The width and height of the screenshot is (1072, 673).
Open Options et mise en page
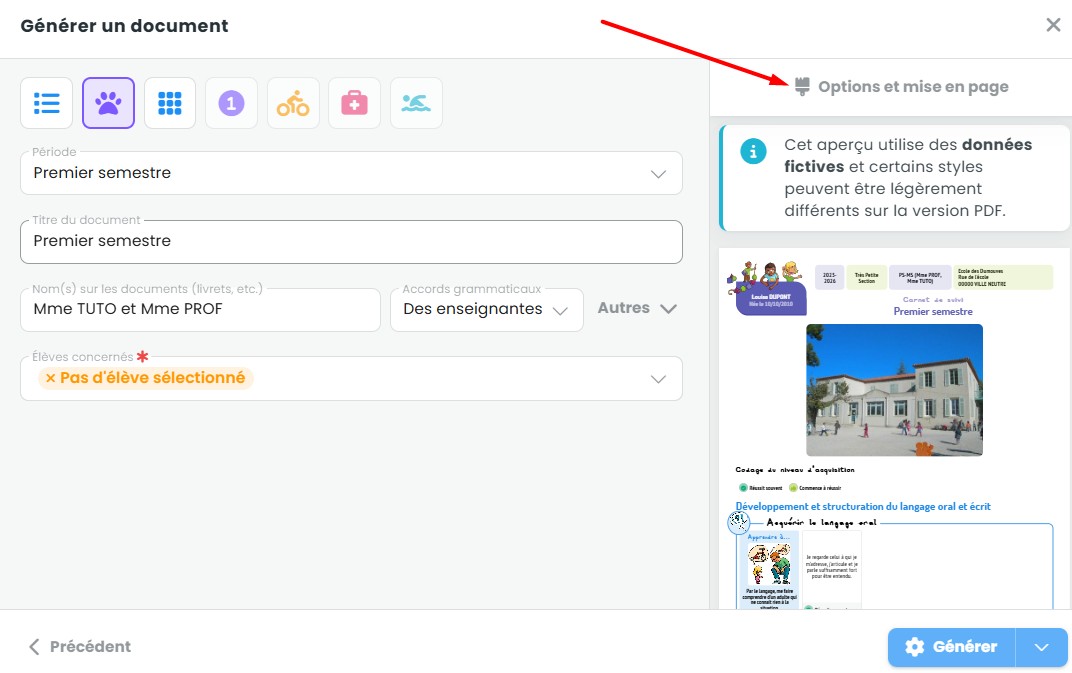[901, 87]
